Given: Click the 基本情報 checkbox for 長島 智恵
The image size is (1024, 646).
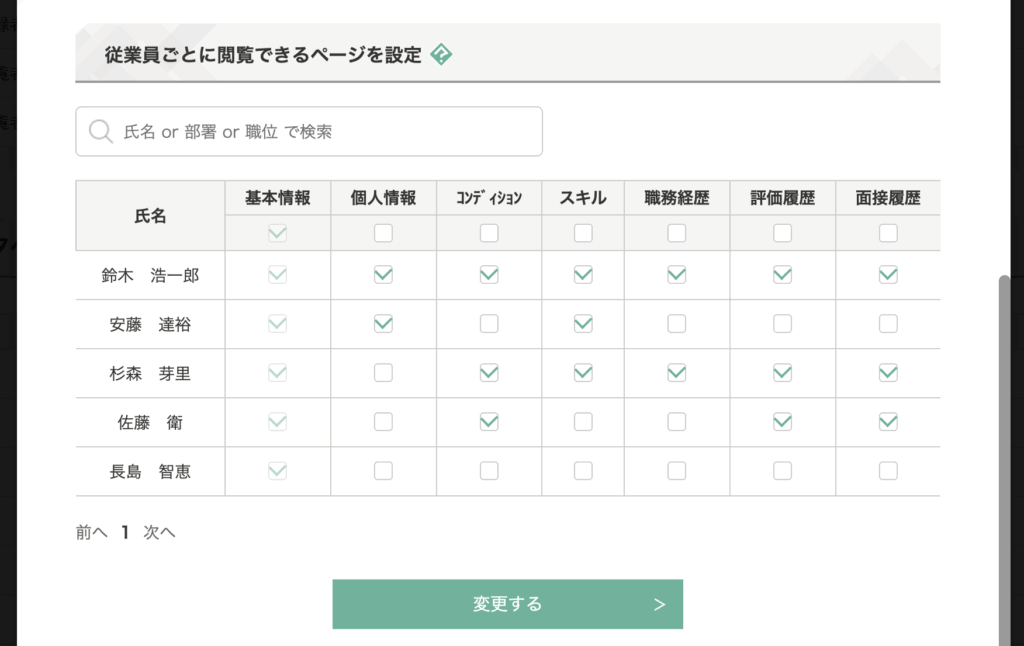Looking at the screenshot, I should coord(278,471).
